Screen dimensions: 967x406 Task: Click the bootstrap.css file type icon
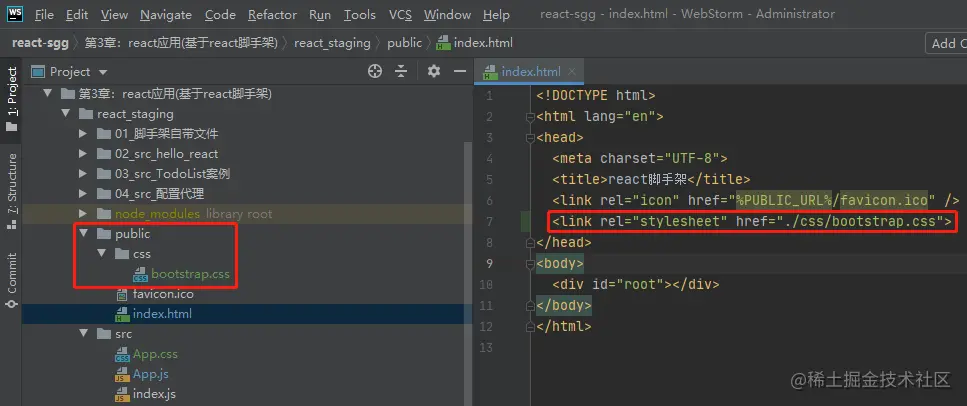point(140,274)
